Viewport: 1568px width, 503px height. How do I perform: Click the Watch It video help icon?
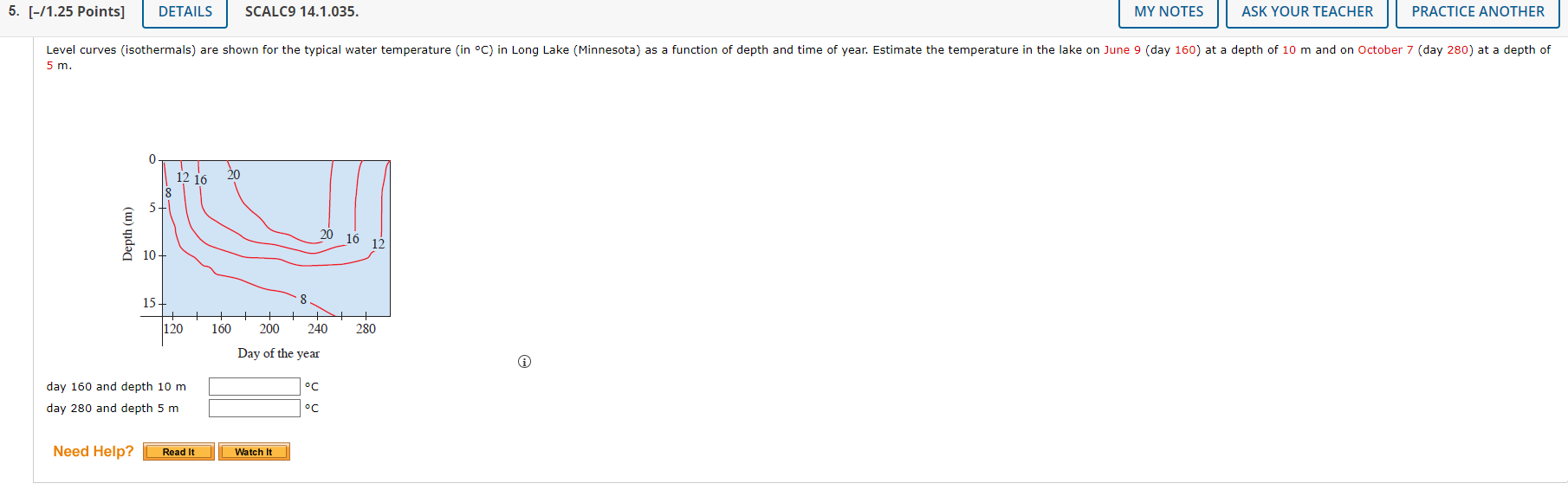254,451
